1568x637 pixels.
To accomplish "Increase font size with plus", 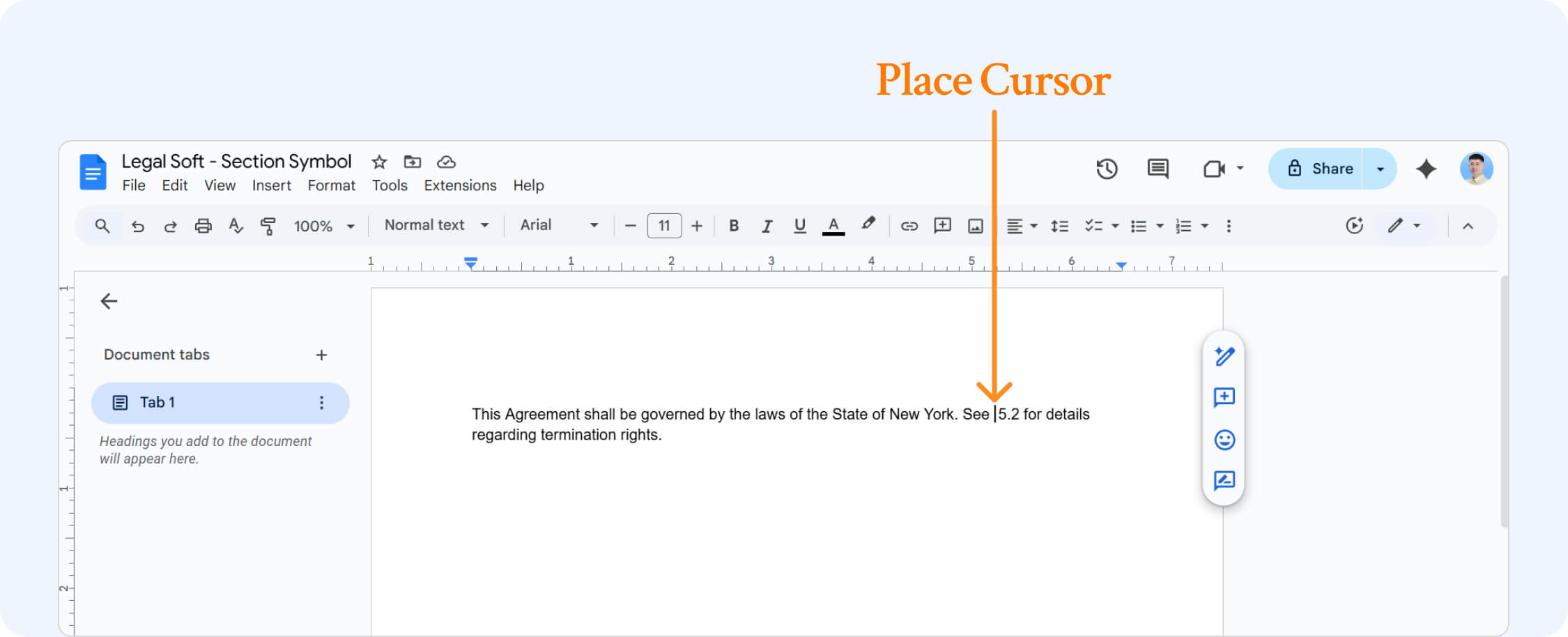I will 696,226.
